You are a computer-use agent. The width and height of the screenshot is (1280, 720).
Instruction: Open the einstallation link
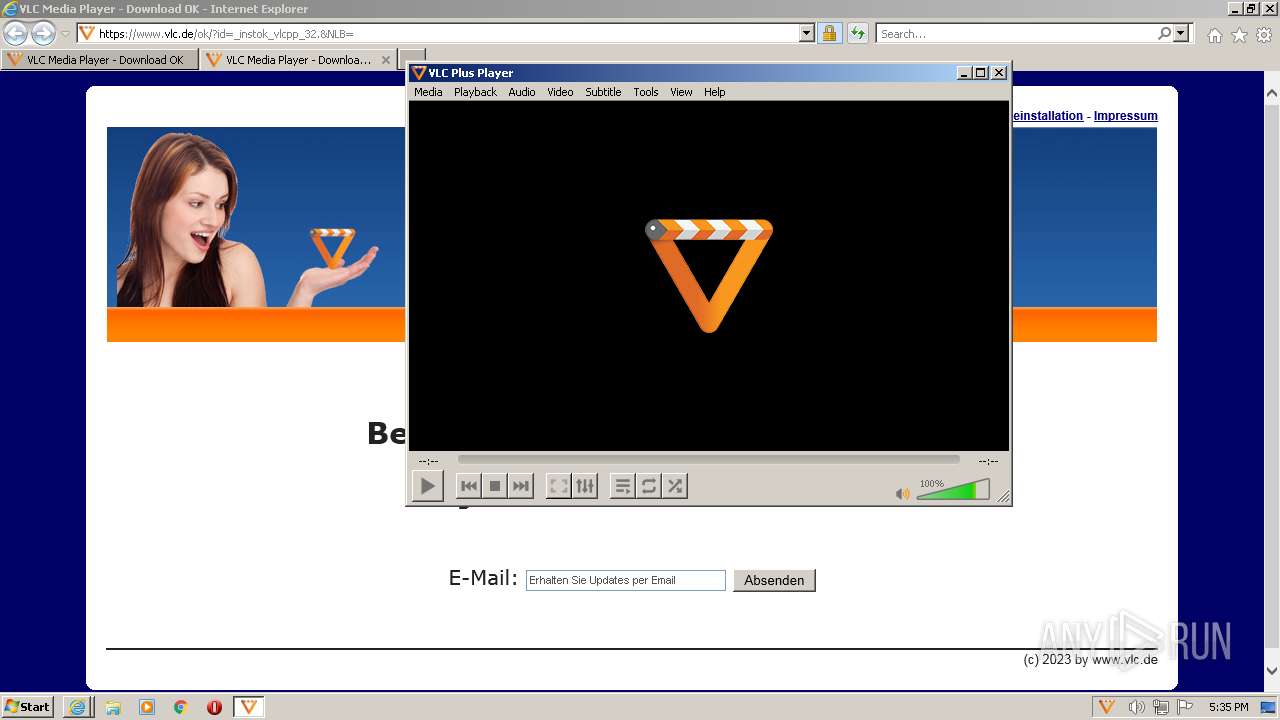point(1048,116)
